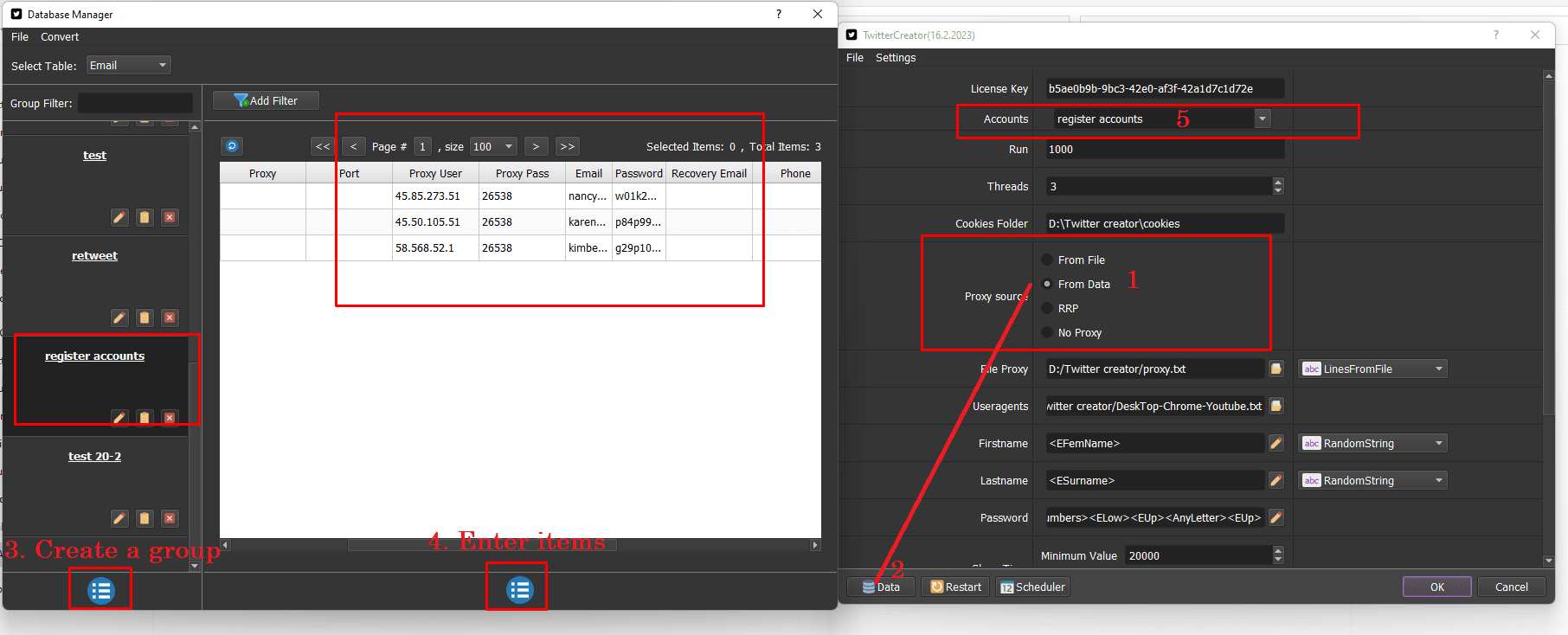Open TwitterCreator help question mark
The width and height of the screenshot is (1568, 635).
[x=1495, y=35]
